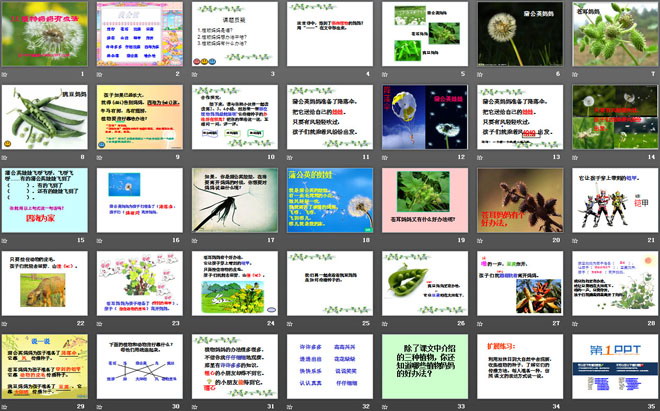
Task: Click animation star icon under slide 11
Action: click(x=290, y=157)
